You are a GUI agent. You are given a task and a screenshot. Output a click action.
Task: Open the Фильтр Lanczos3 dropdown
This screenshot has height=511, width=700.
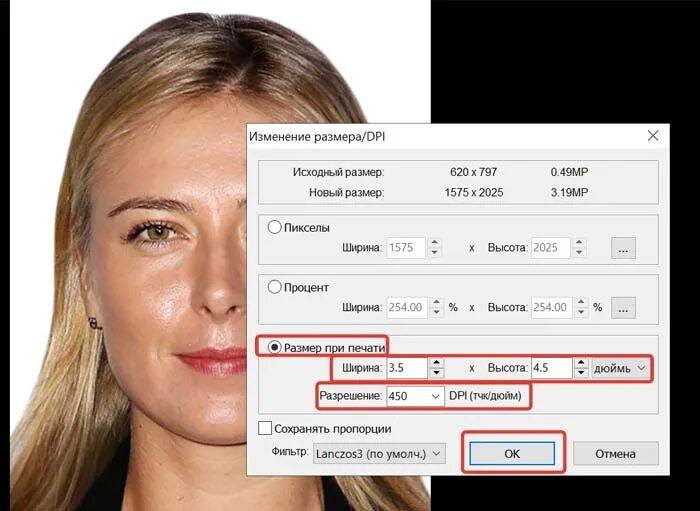379,454
